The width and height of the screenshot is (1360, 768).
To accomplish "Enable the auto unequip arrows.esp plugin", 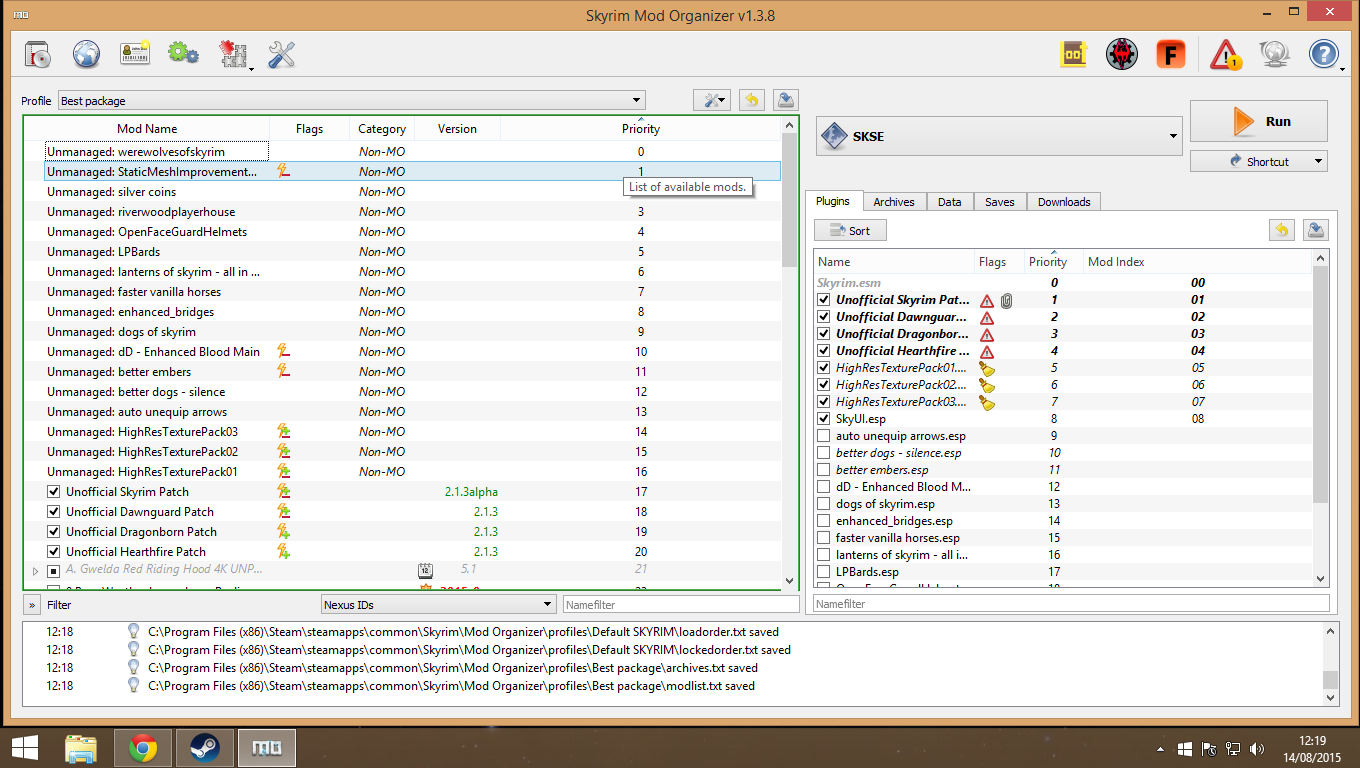I will pyautogui.click(x=824, y=436).
